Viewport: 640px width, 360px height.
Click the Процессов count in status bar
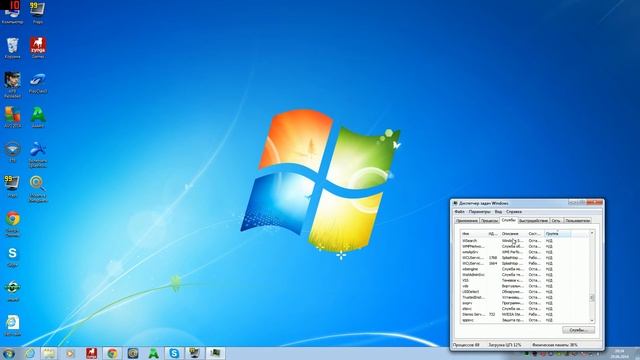pyautogui.click(x=467, y=345)
